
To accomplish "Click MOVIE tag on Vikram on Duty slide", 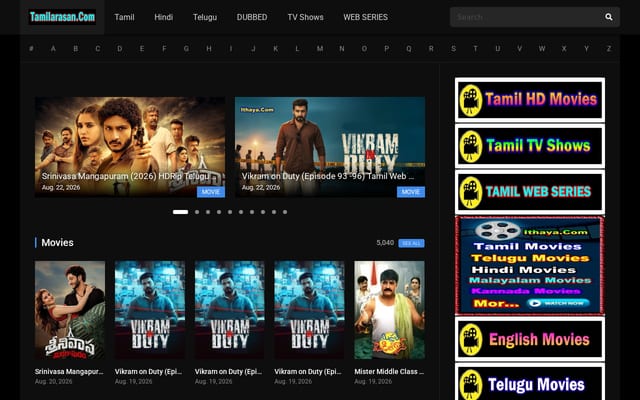I will click(411, 192).
